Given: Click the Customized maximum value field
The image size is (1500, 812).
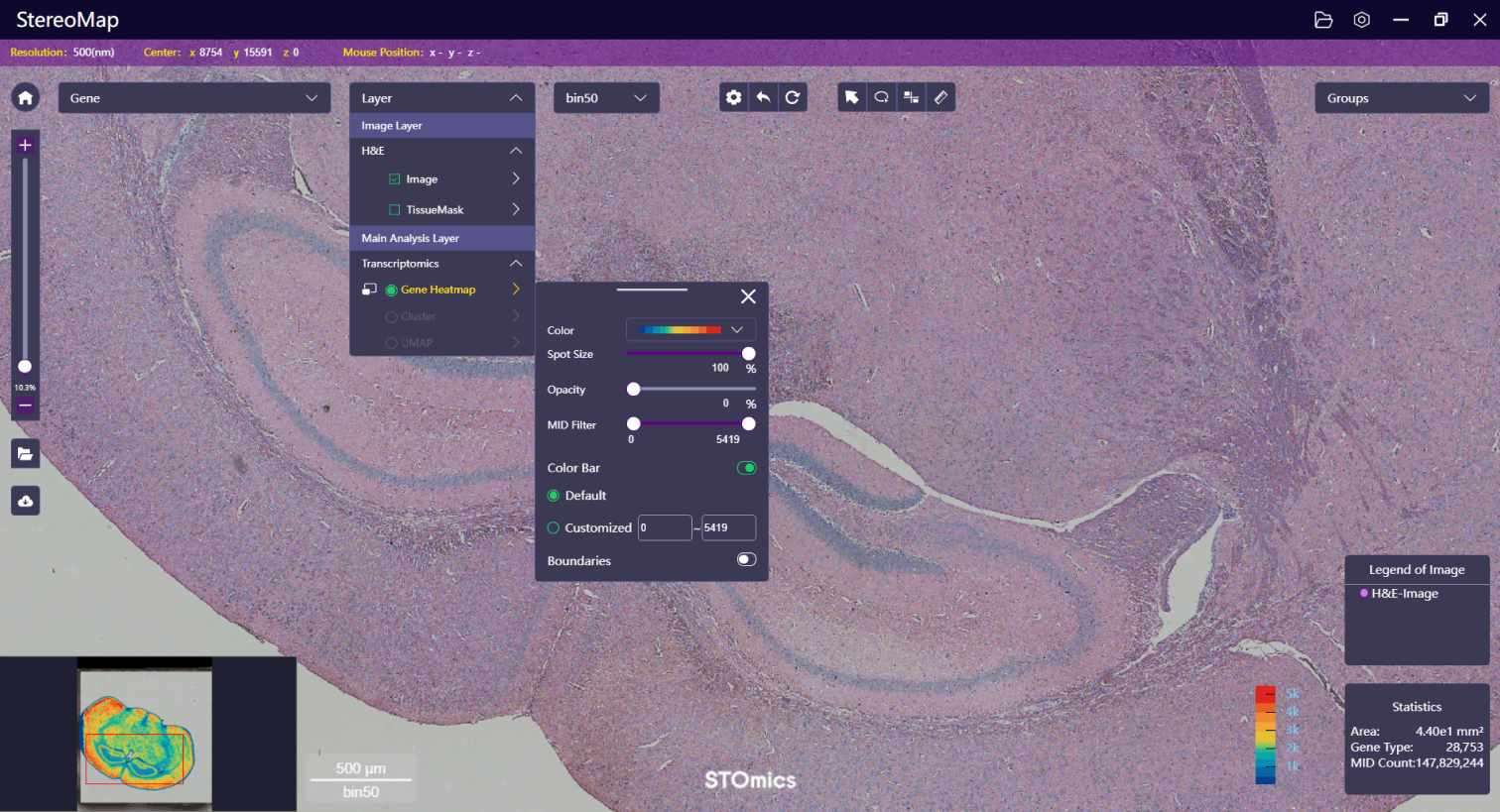Looking at the screenshot, I should 727,528.
